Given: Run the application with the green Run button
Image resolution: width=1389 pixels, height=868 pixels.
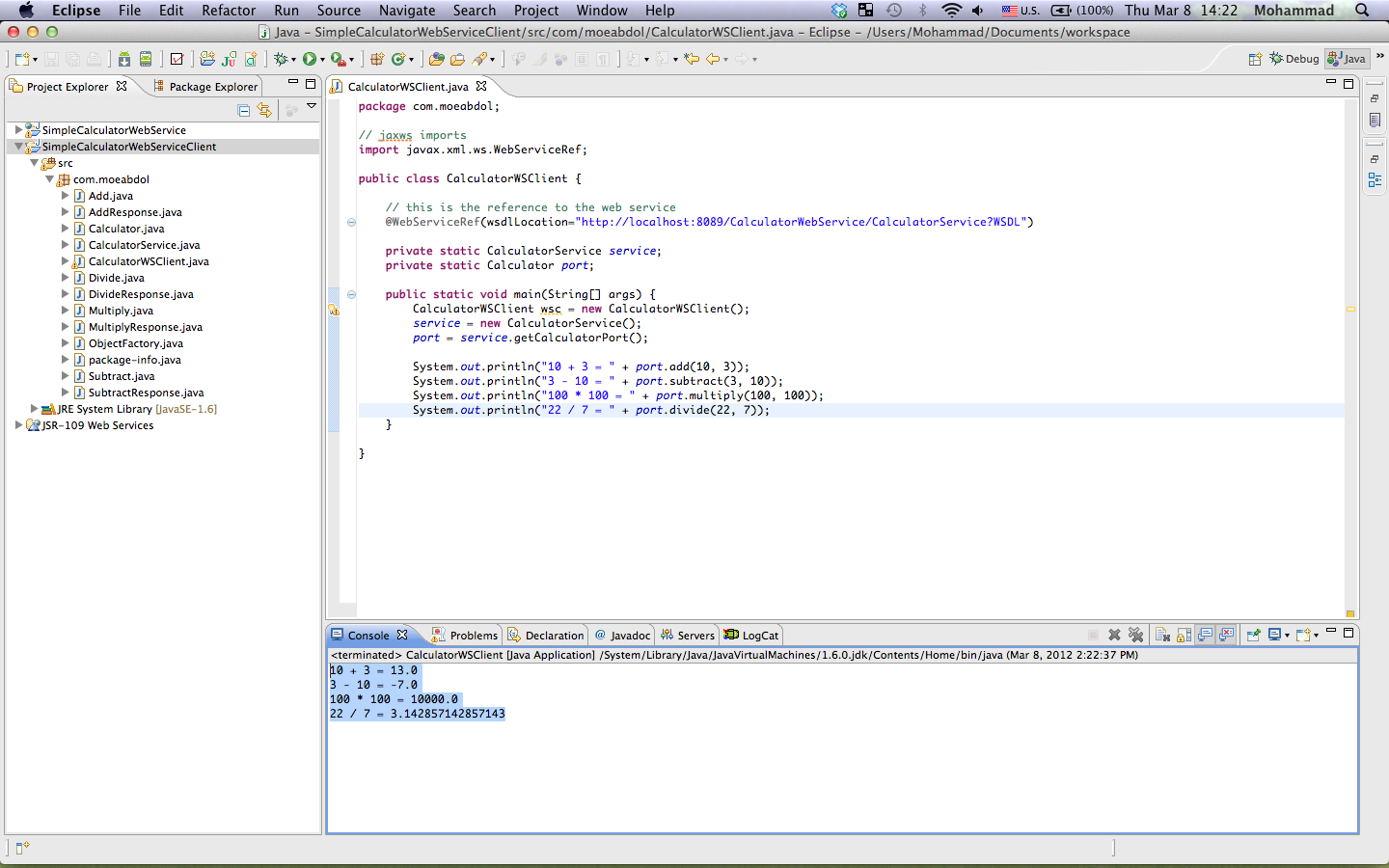Looking at the screenshot, I should [311, 59].
